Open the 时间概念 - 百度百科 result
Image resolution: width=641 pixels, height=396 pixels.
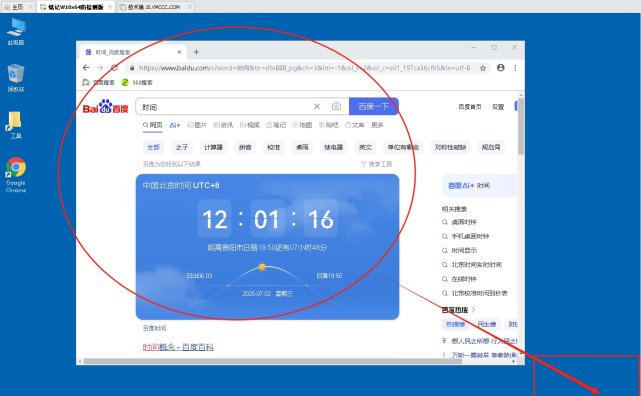click(x=178, y=347)
